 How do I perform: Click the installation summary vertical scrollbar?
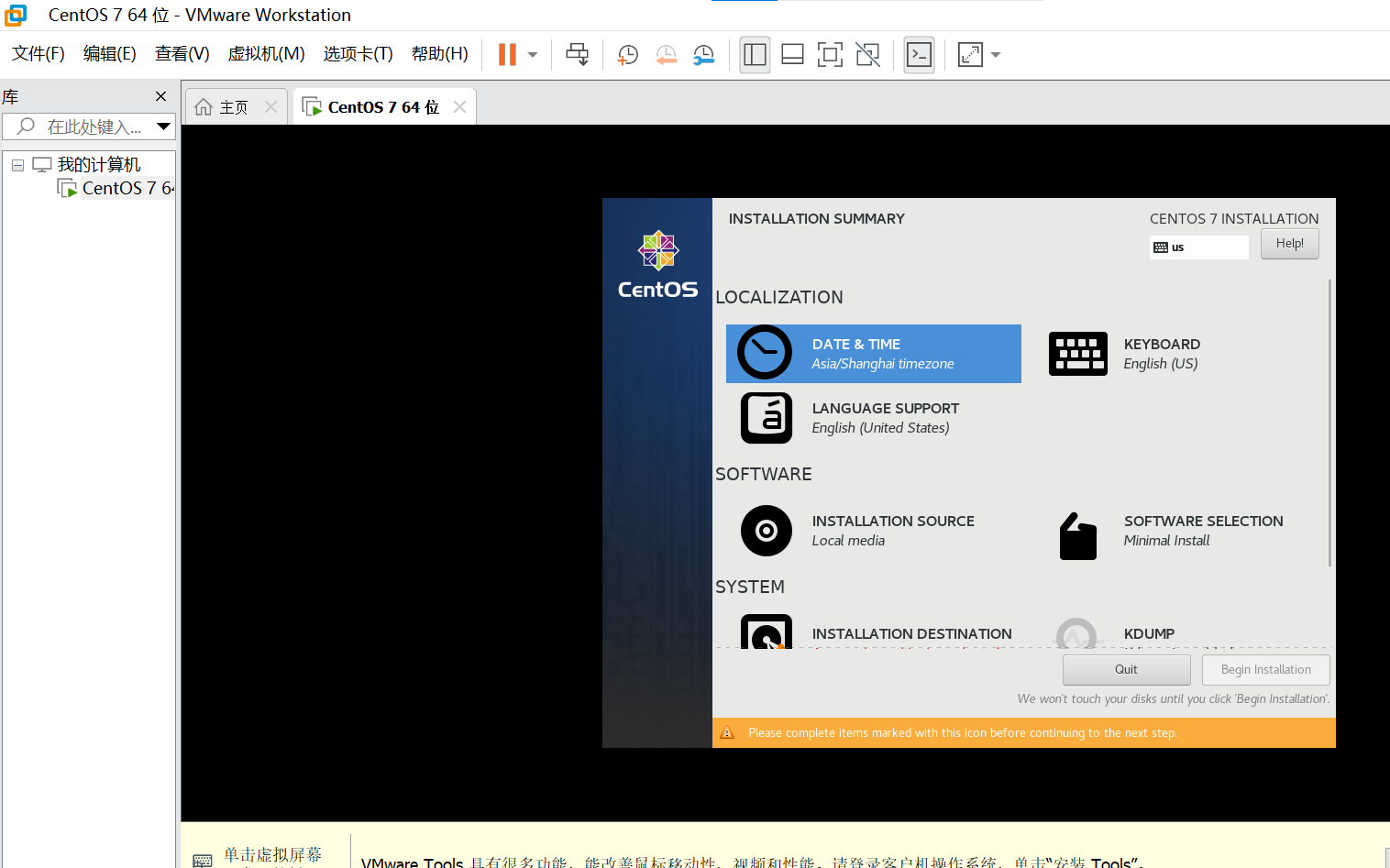pyautogui.click(x=1329, y=423)
